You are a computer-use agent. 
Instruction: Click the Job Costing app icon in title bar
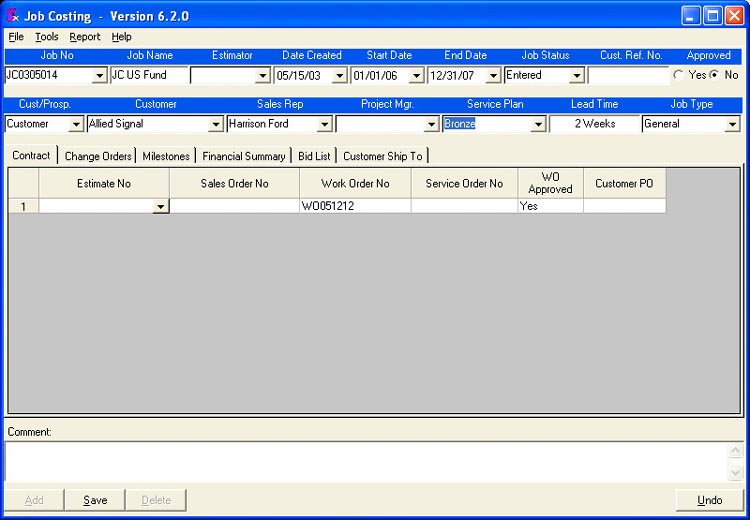click(13, 16)
